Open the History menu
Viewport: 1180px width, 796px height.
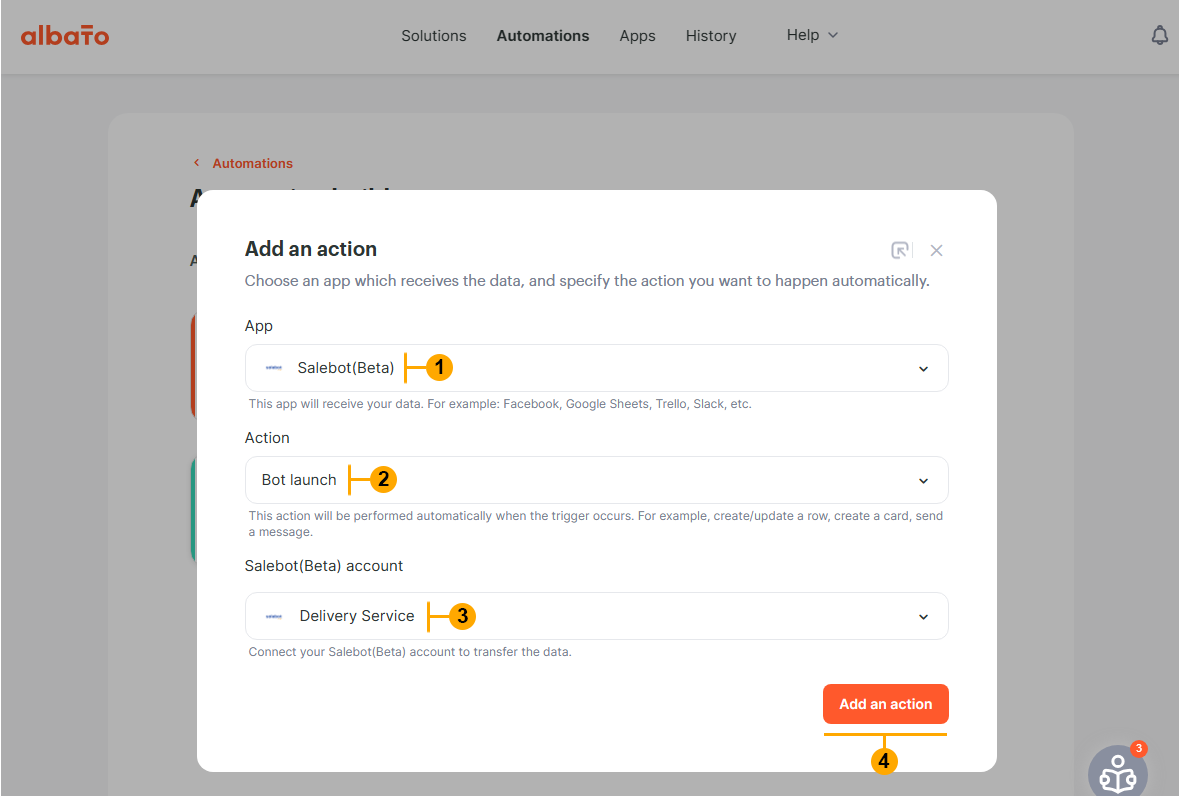click(710, 35)
